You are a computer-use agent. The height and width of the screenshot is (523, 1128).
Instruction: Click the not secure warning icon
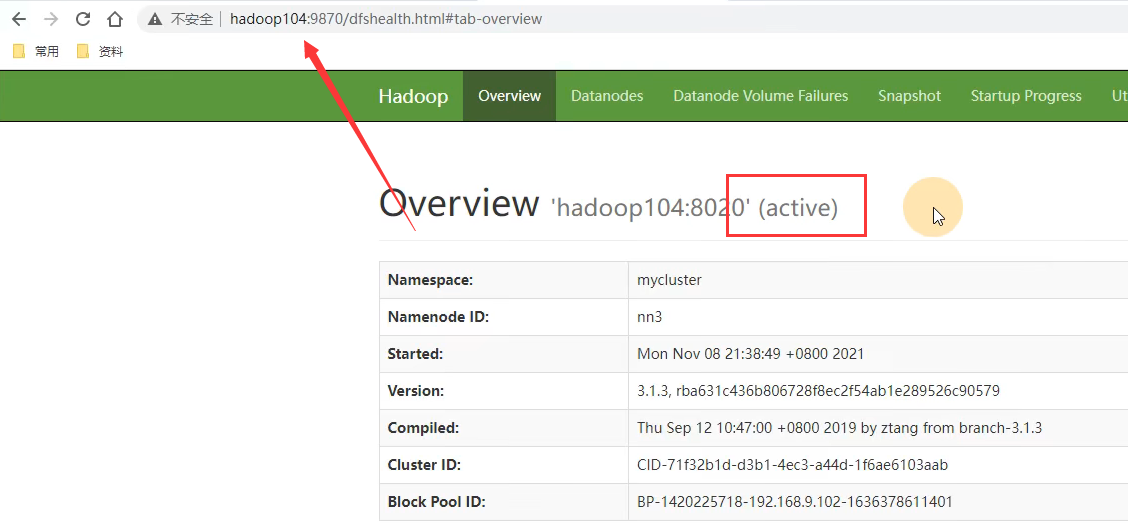[155, 19]
